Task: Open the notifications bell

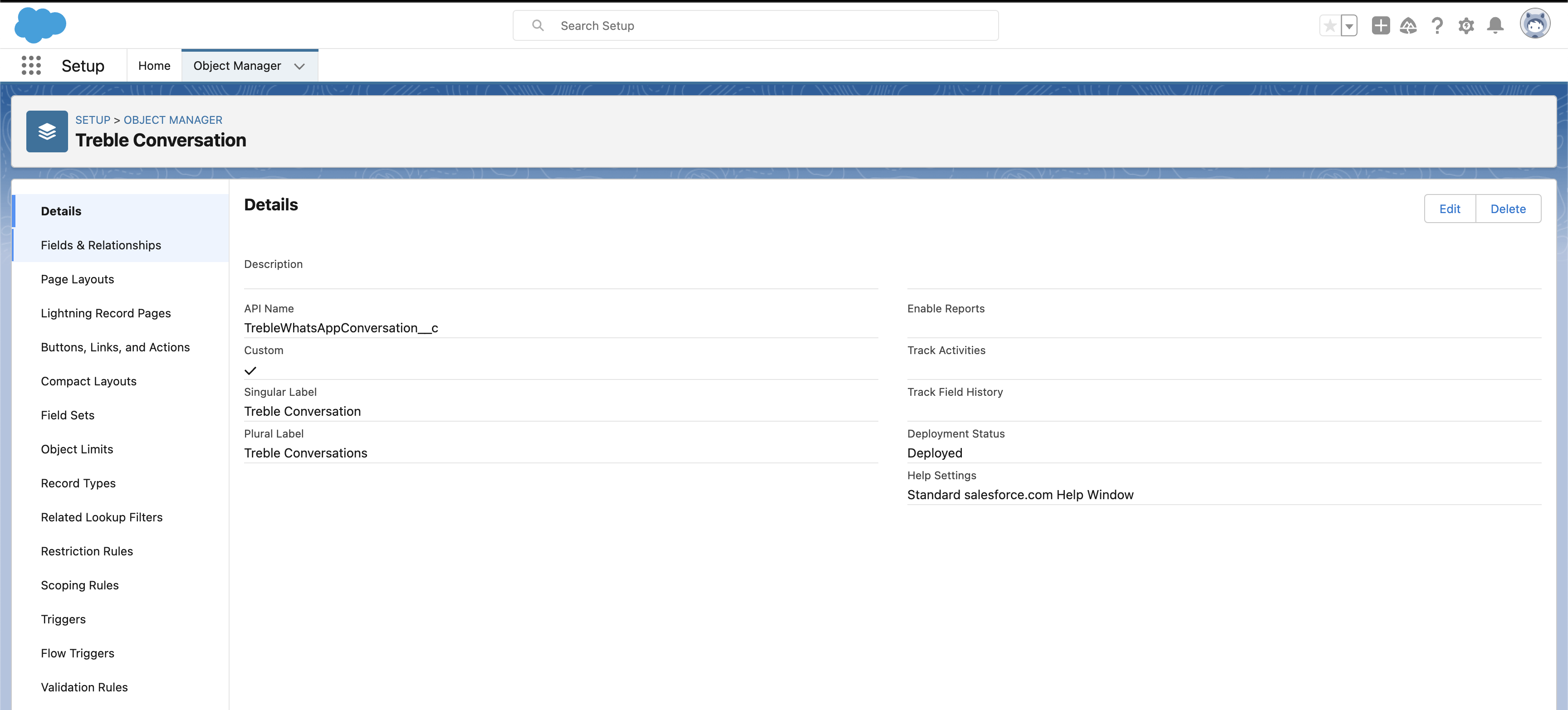Action: (x=1495, y=25)
